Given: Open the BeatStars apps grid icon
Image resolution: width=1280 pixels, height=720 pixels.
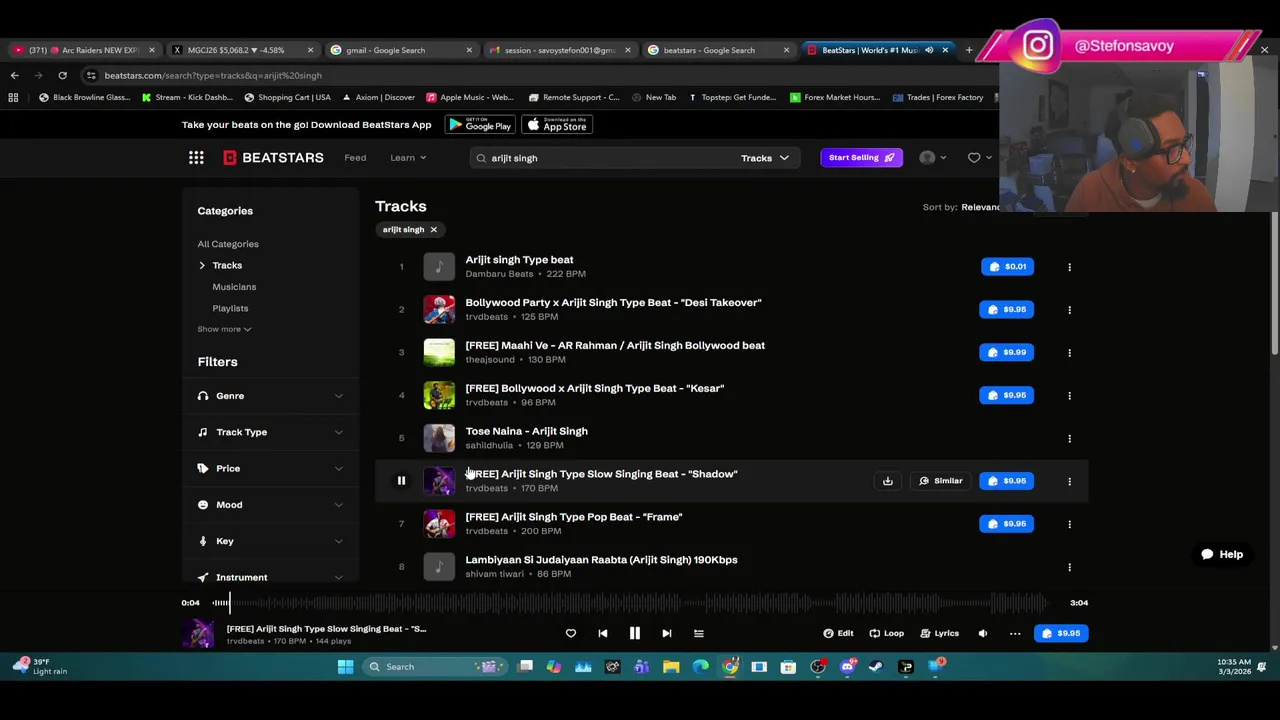Looking at the screenshot, I should click(196, 158).
